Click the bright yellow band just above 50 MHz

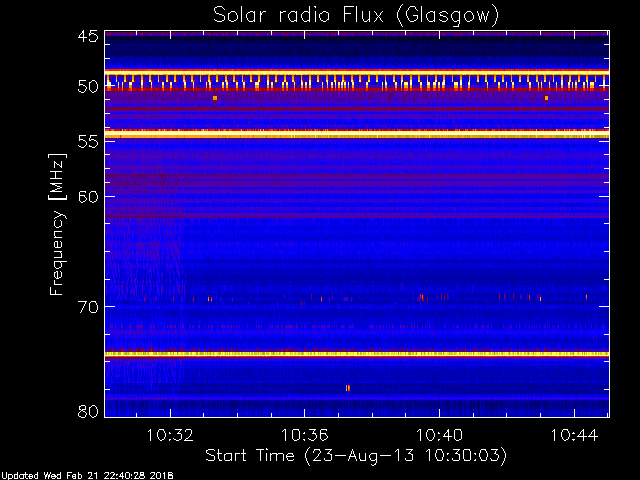click(x=356, y=73)
